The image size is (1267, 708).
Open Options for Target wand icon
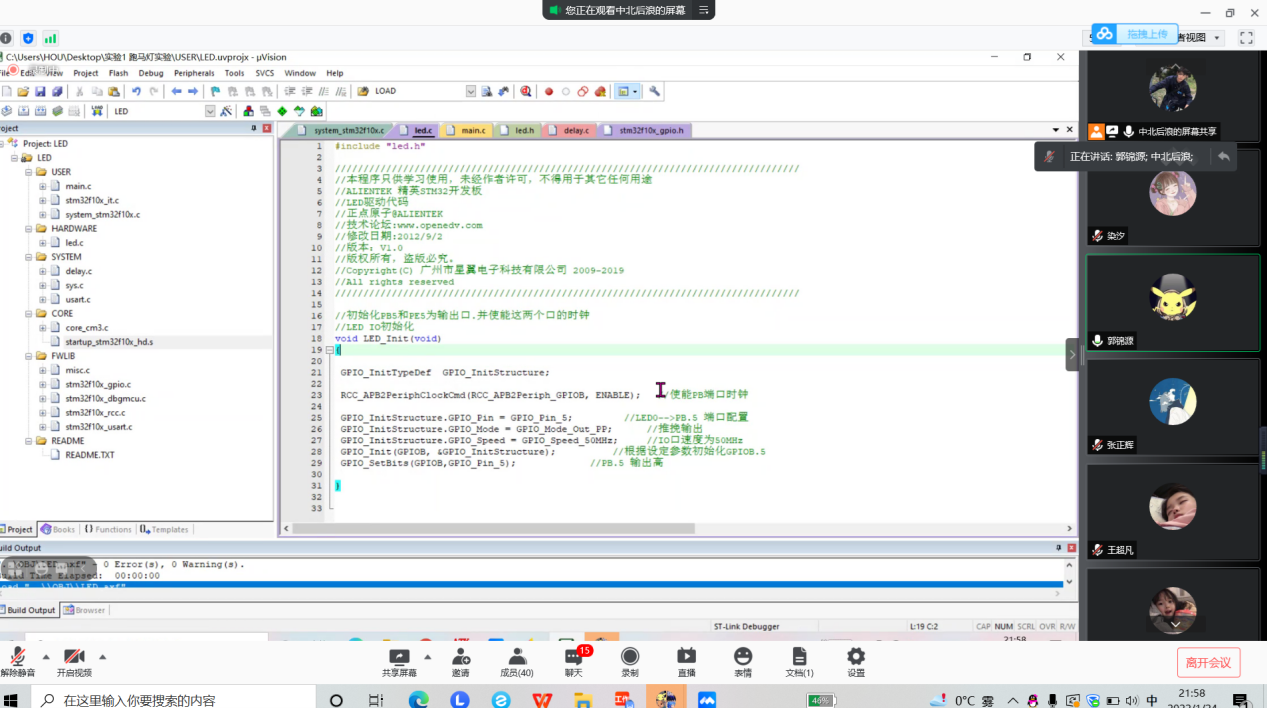pyautogui.click(x=226, y=111)
